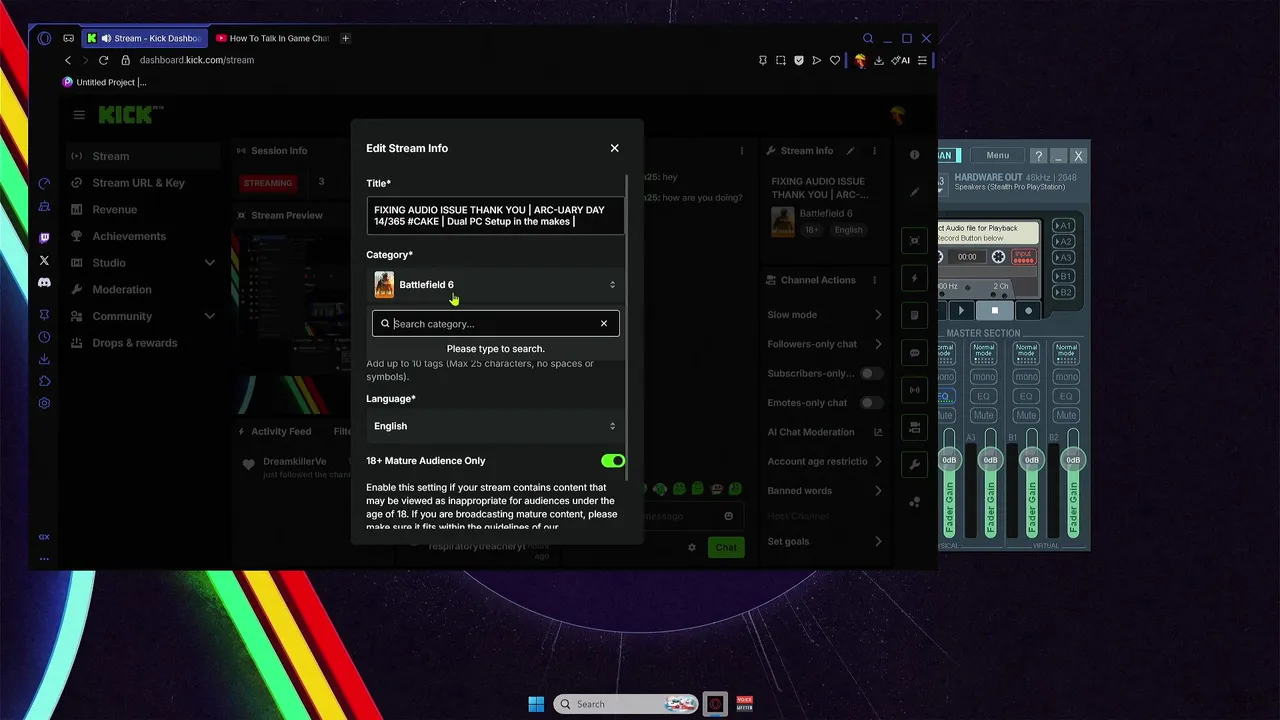Toggle Voicemeeter A1 output button

pos(1064,225)
